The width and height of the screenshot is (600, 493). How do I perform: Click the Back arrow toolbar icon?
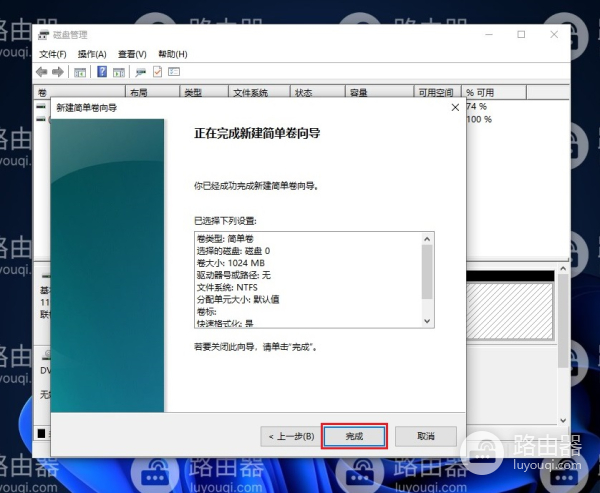[41, 72]
